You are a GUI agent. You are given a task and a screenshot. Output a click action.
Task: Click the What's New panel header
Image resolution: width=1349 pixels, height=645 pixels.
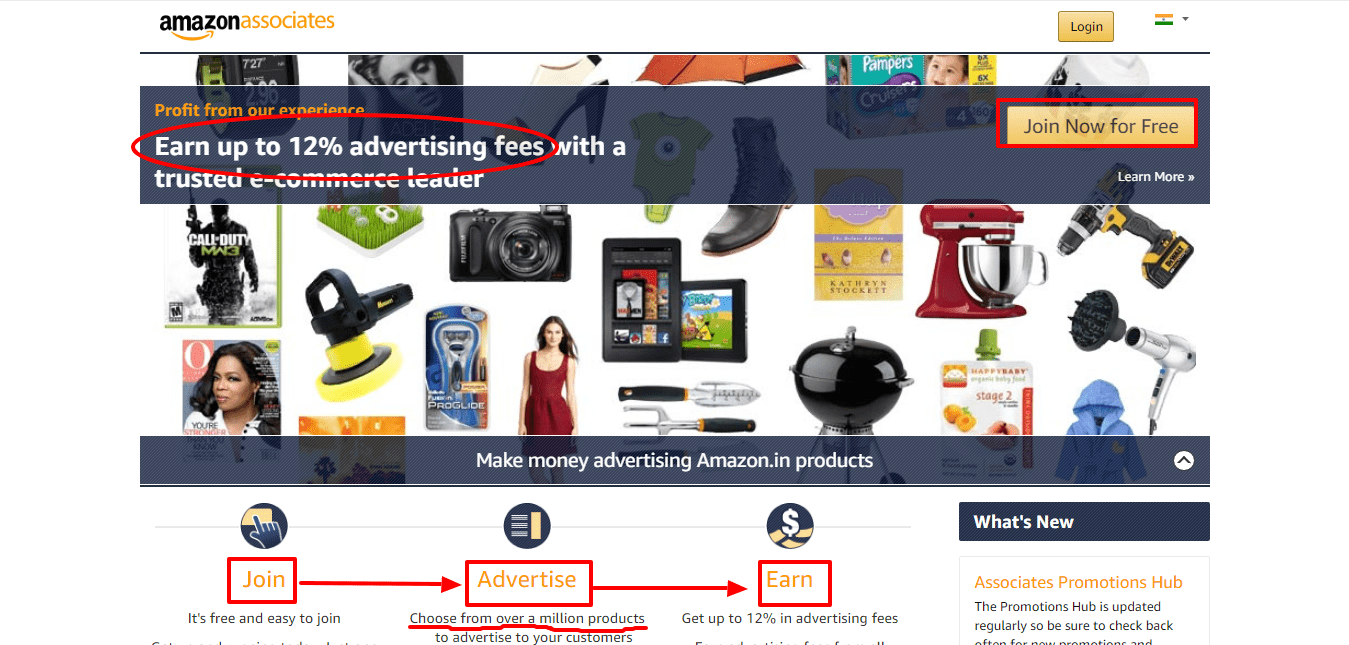pyautogui.click(x=1084, y=522)
